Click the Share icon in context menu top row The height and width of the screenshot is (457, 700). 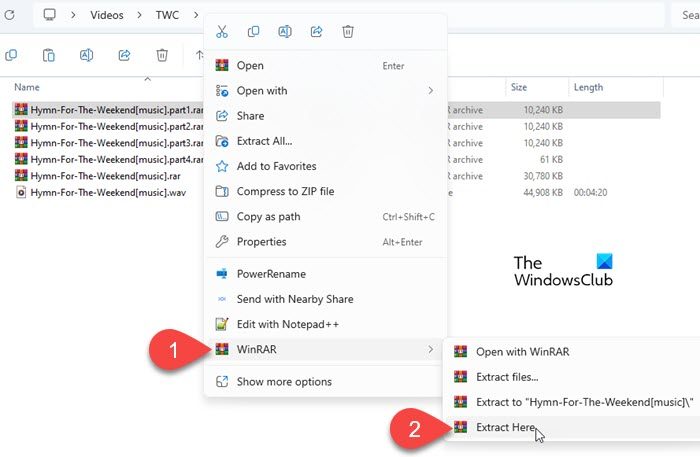[x=317, y=32]
